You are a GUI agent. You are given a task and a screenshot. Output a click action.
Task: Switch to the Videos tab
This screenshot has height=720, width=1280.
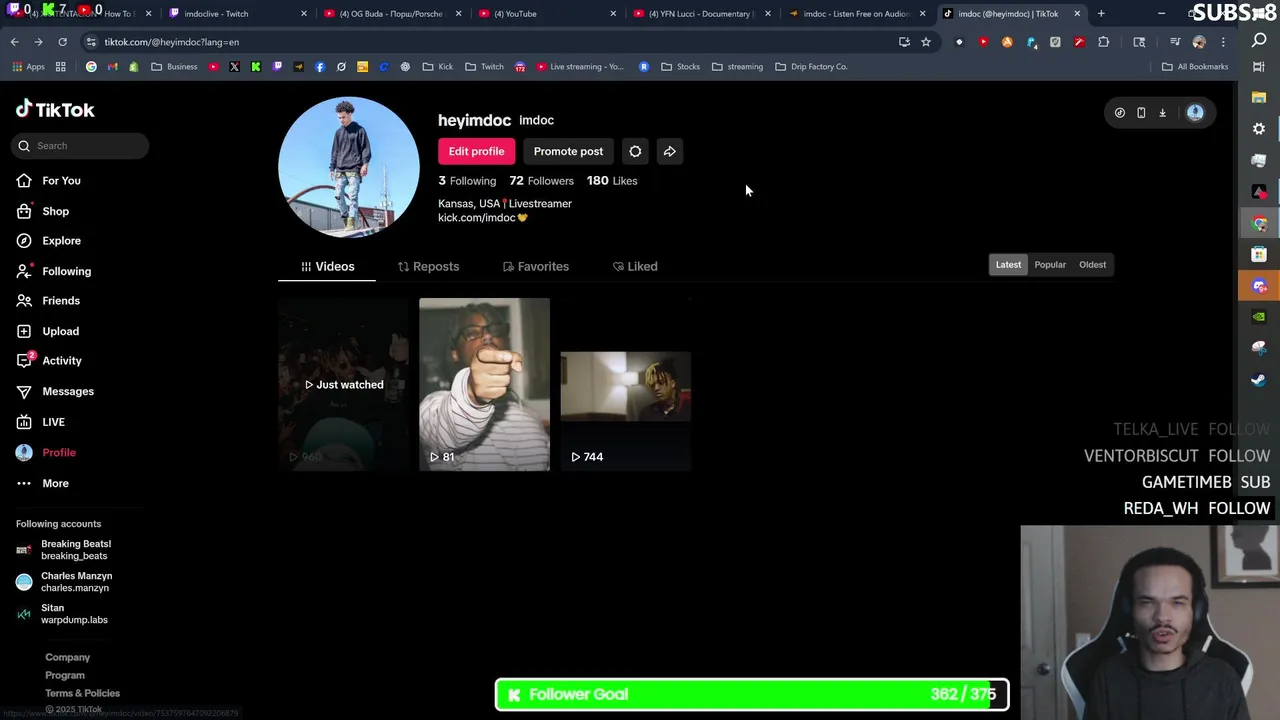coord(327,266)
